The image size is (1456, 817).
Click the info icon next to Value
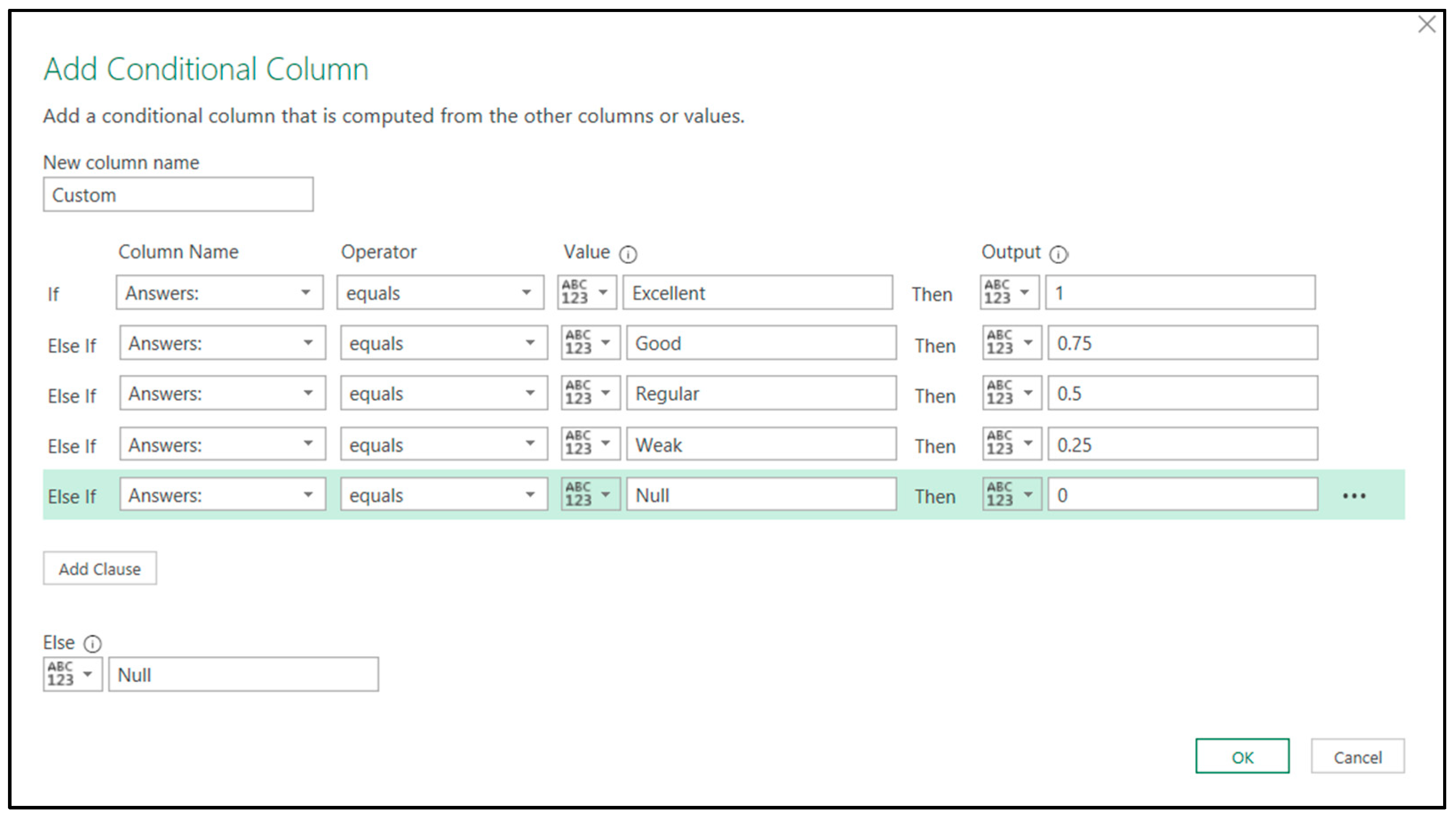(627, 255)
